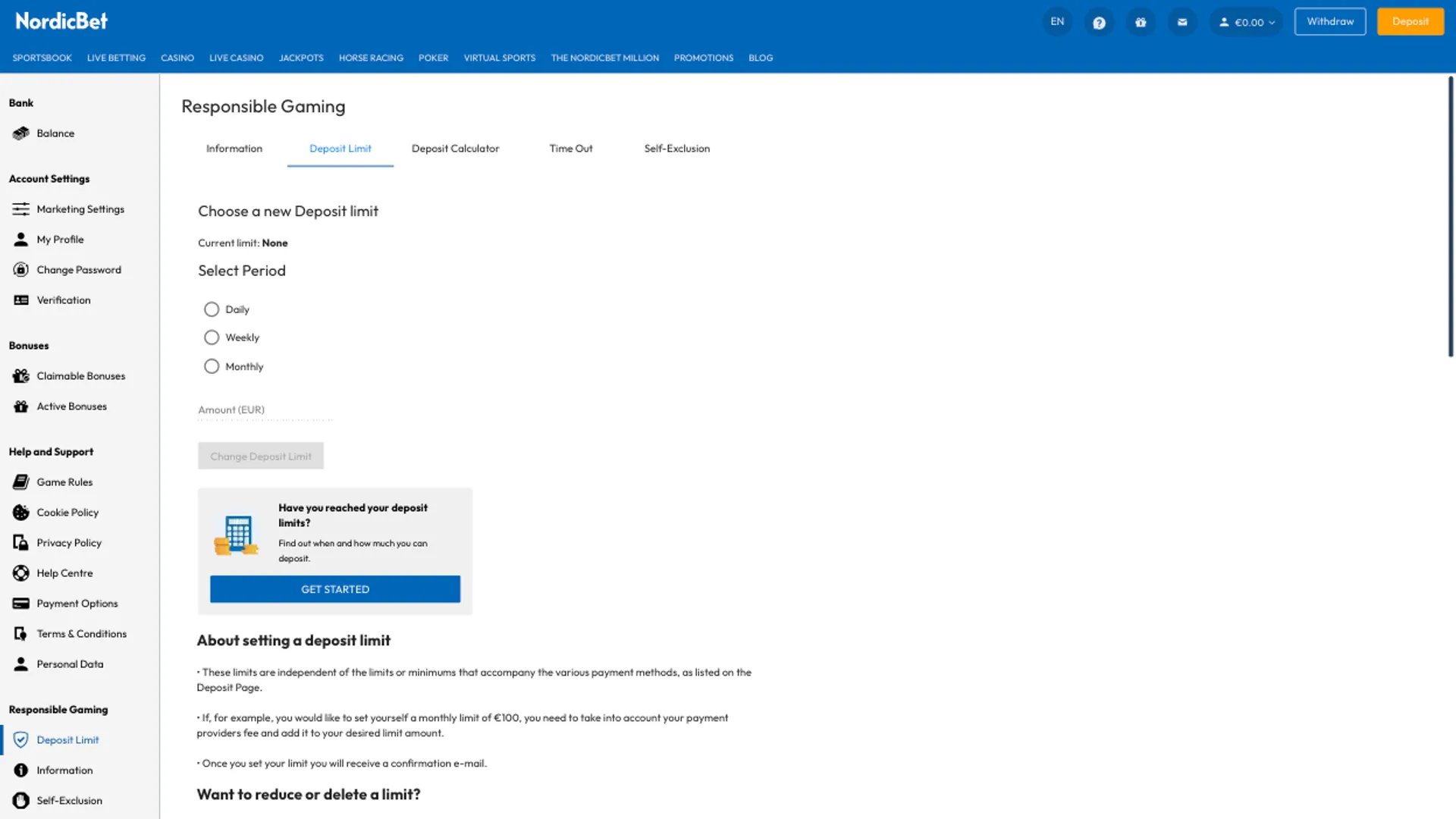The image size is (1456, 819).
Task: Click the Help Centre lifebuoy icon
Action: point(21,573)
